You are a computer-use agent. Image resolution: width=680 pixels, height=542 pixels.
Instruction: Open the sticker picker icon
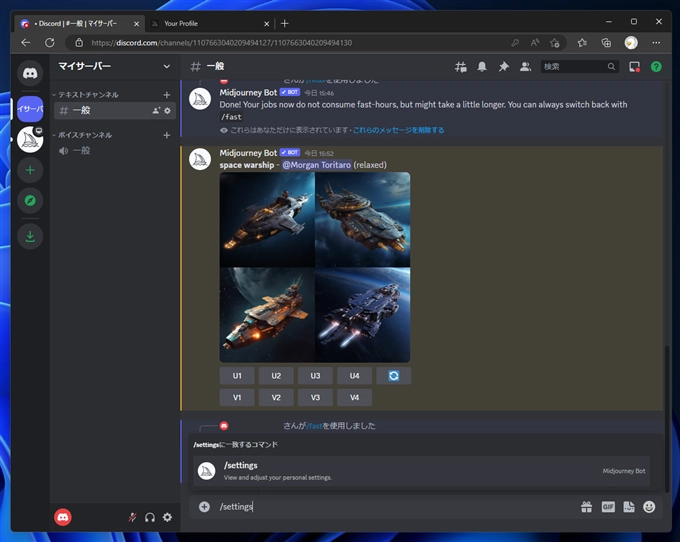click(629, 506)
